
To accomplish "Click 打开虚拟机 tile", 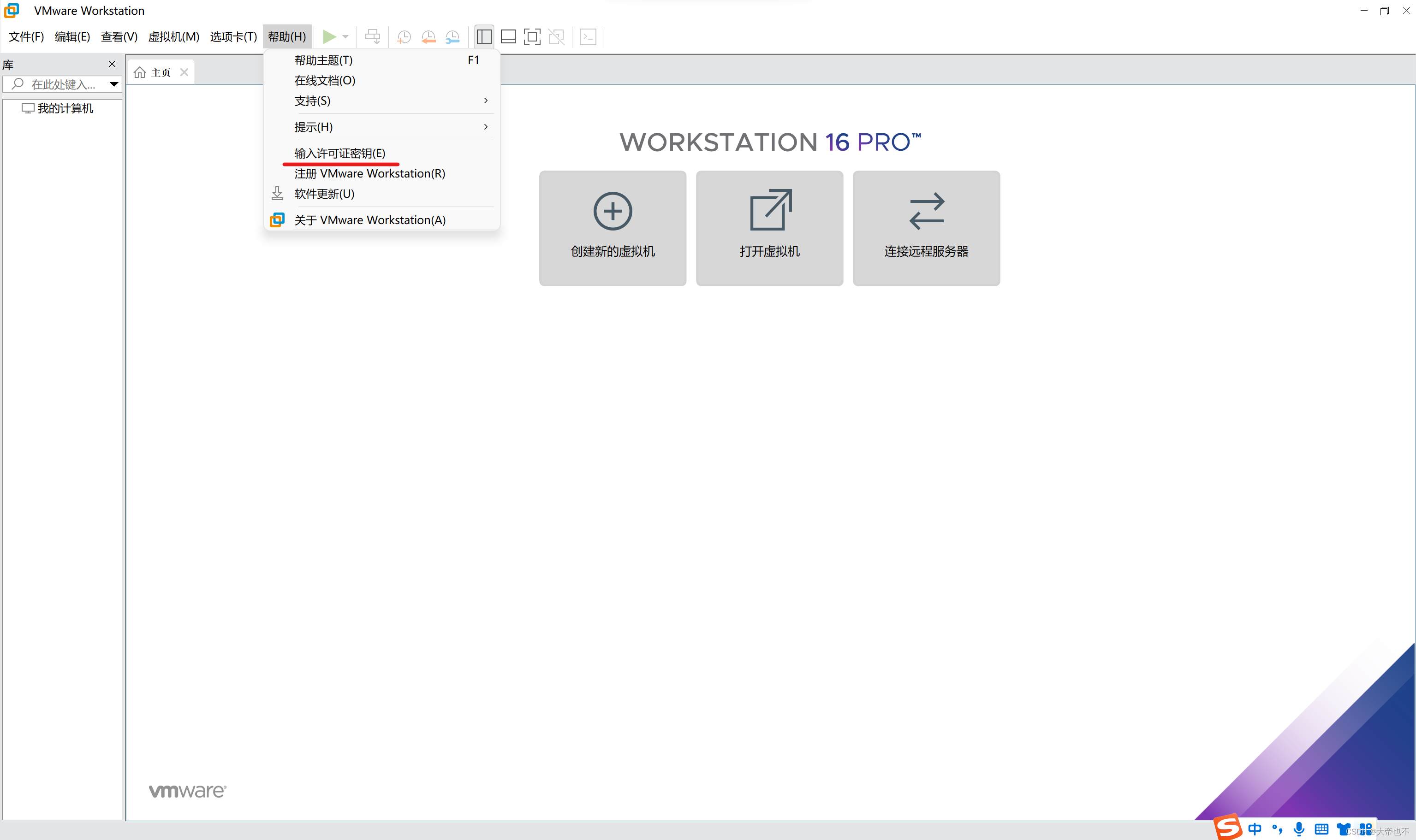I will coord(769,228).
